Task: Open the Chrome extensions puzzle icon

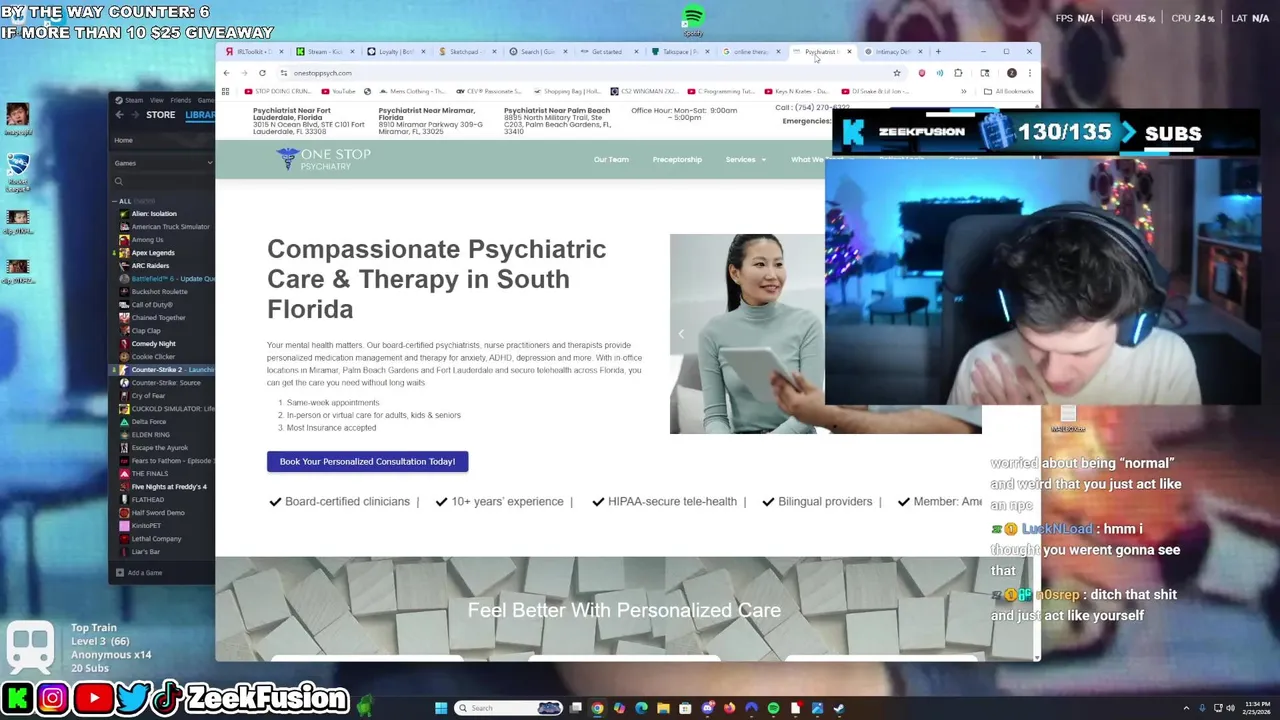Action: [x=958, y=73]
